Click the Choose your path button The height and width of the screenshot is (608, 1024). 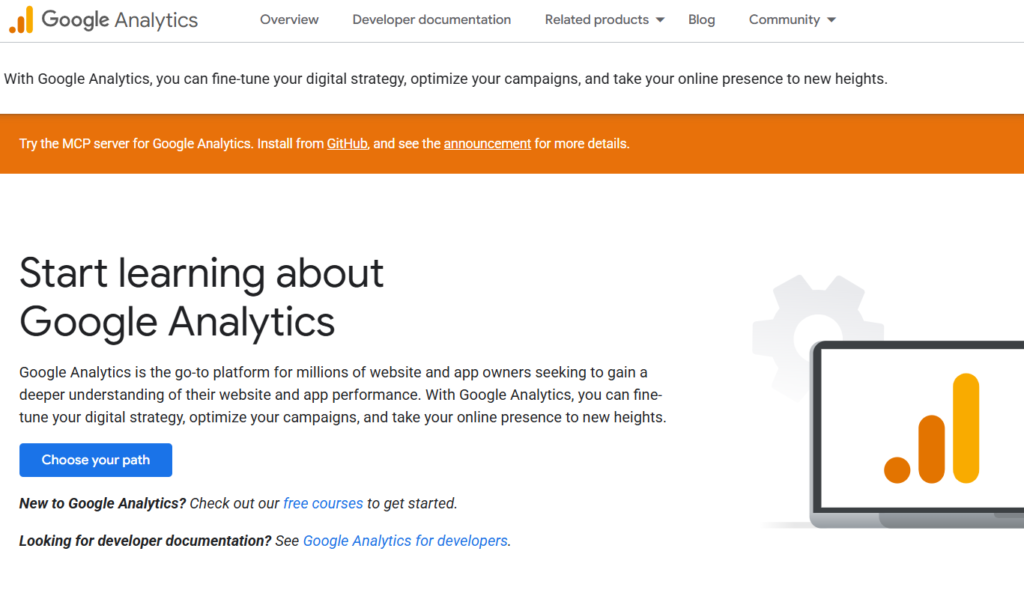96,460
